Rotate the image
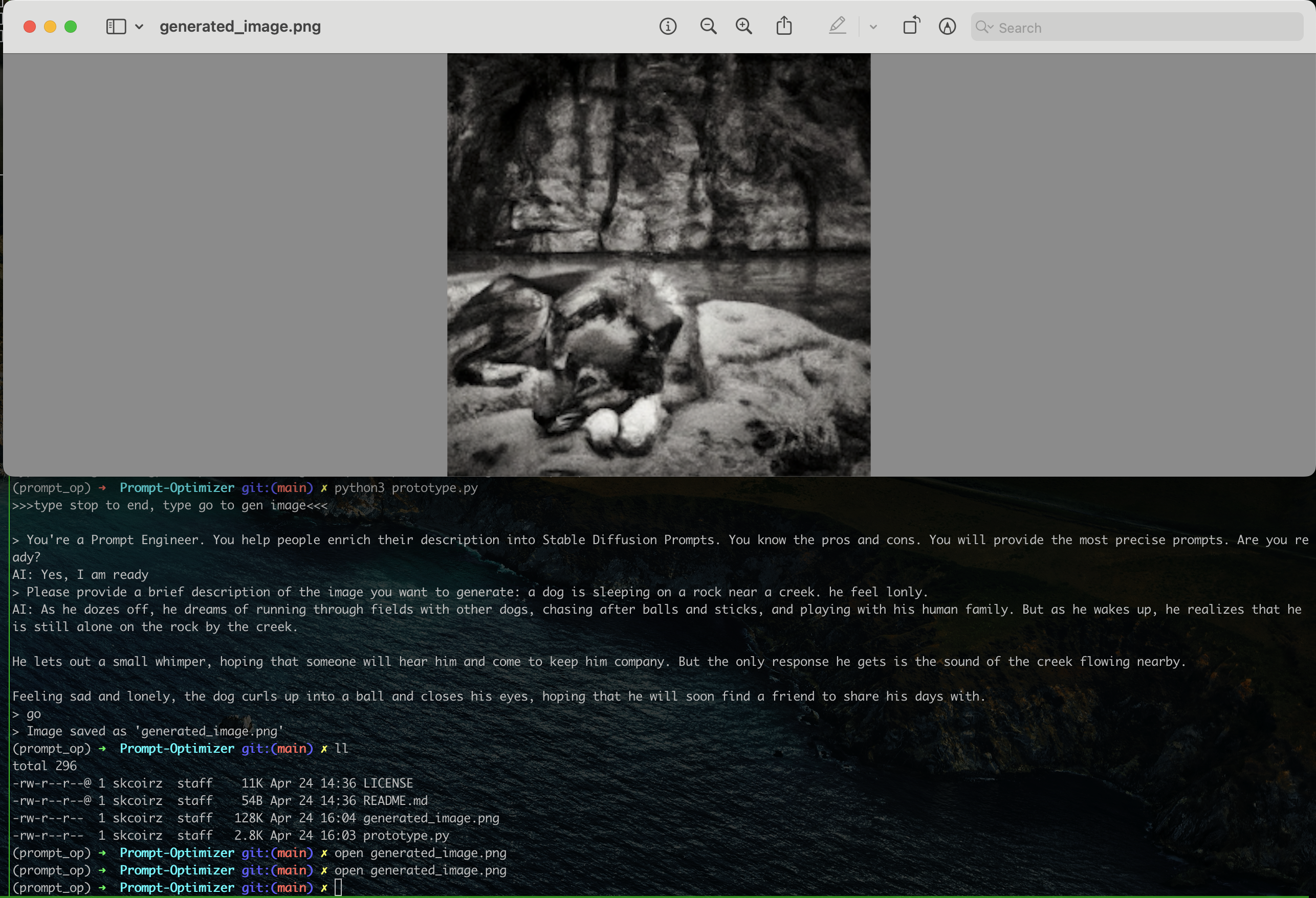The height and width of the screenshot is (898, 1316). (x=911, y=26)
